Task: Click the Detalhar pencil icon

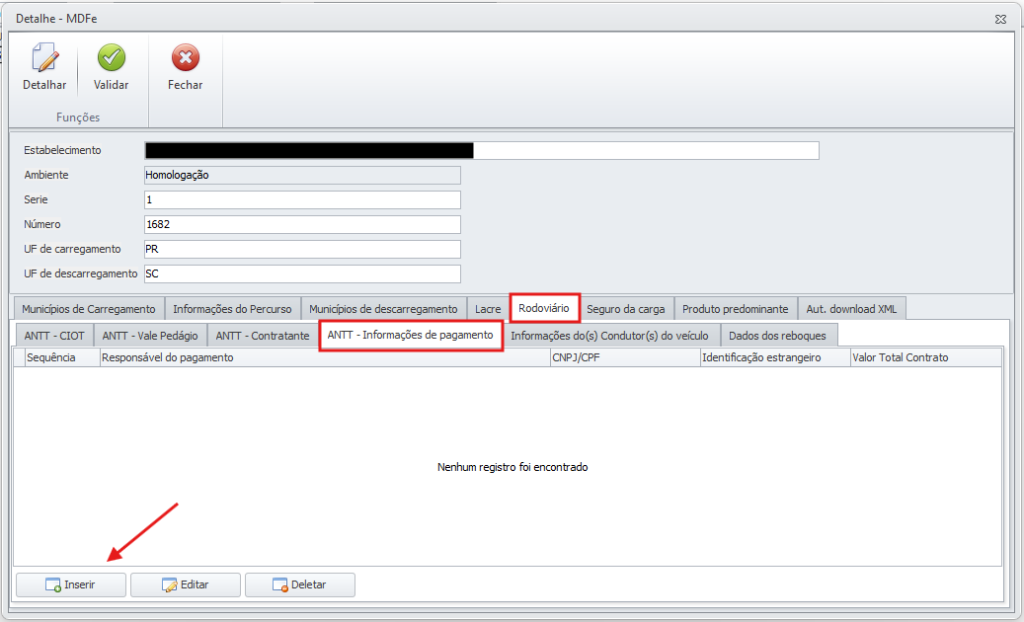Action: coord(44,58)
